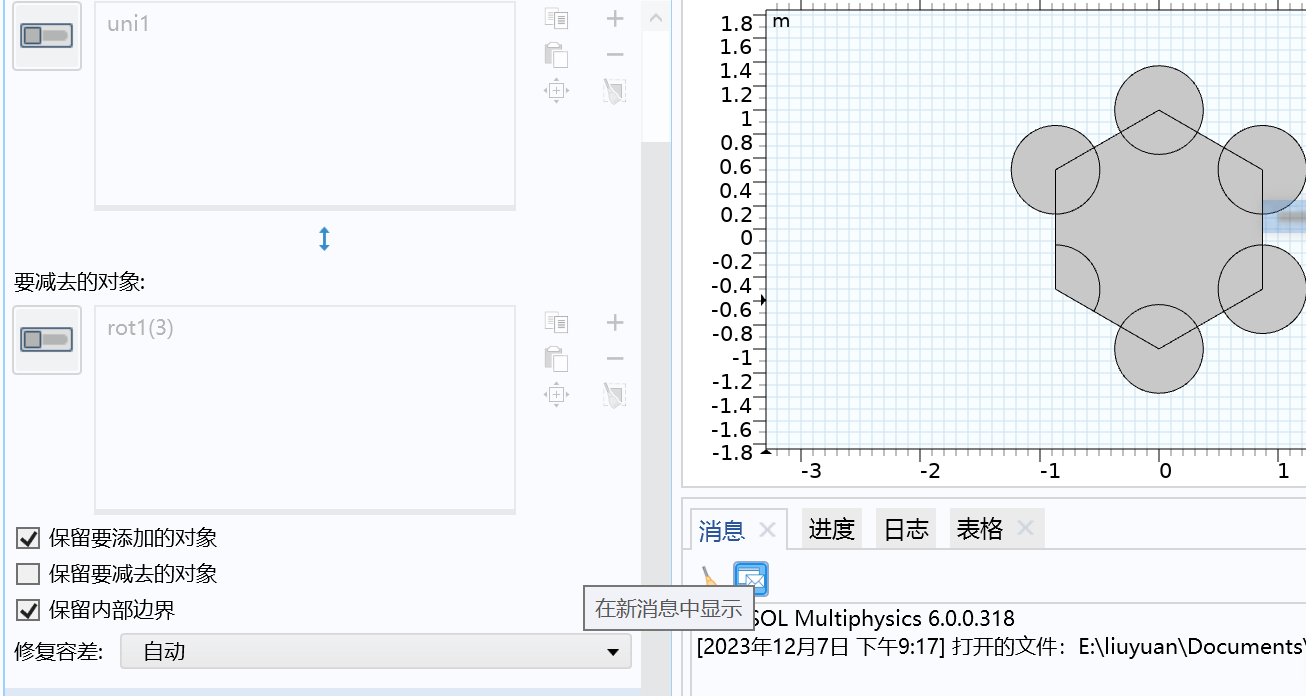The image size is (1306, 696).
Task: Copy selection icon beside uni1 list
Action: (556, 18)
